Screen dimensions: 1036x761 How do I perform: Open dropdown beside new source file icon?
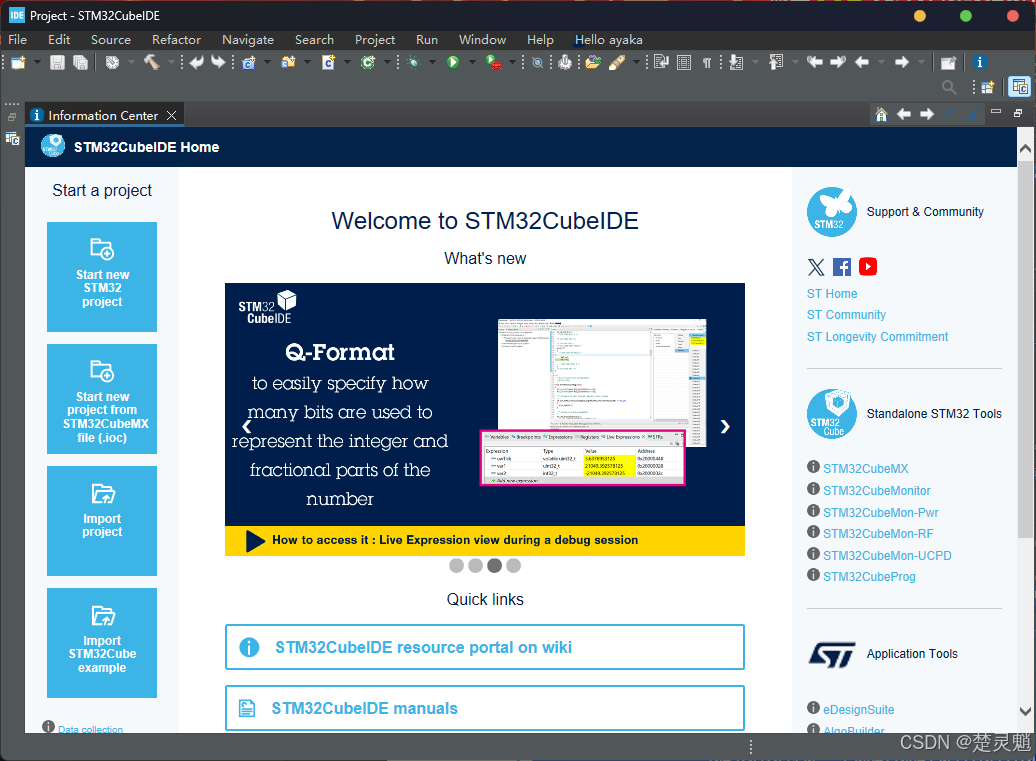(x=347, y=62)
